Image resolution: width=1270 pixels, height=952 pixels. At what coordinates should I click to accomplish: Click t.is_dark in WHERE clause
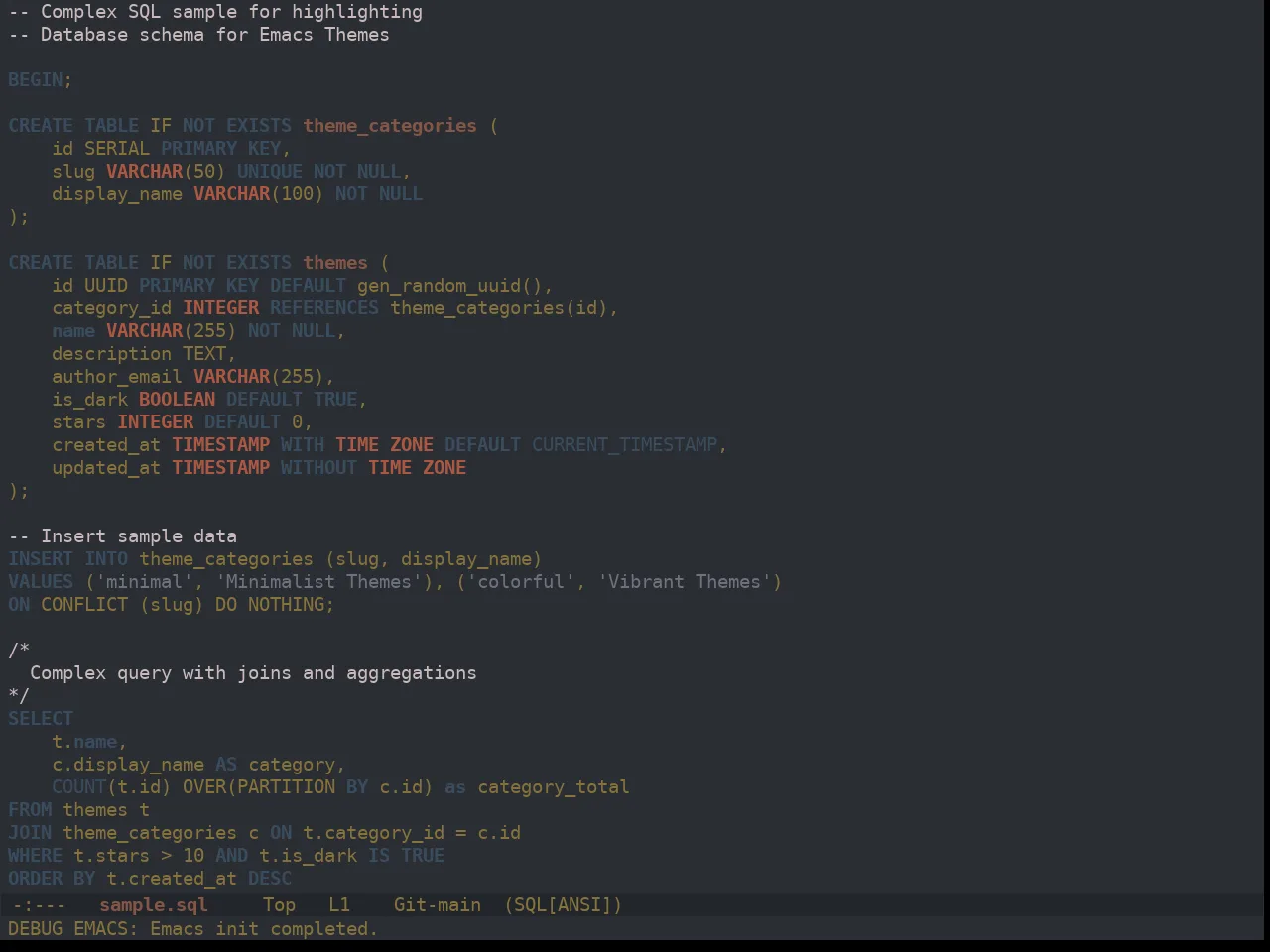(308, 855)
